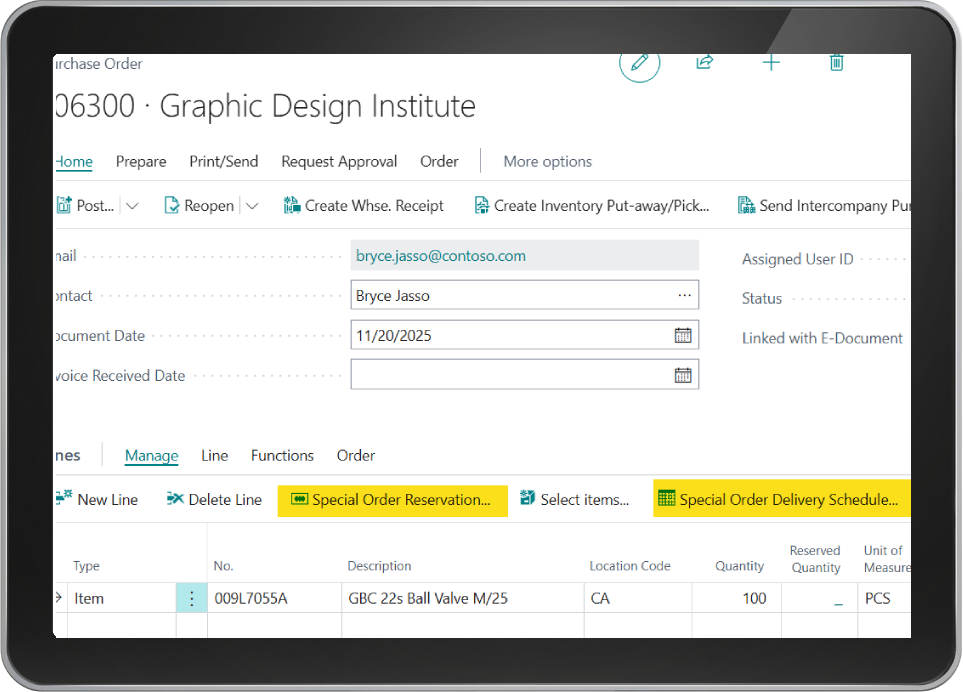Open the Print/Send tab
The width and height of the screenshot is (963, 692).
coord(224,161)
